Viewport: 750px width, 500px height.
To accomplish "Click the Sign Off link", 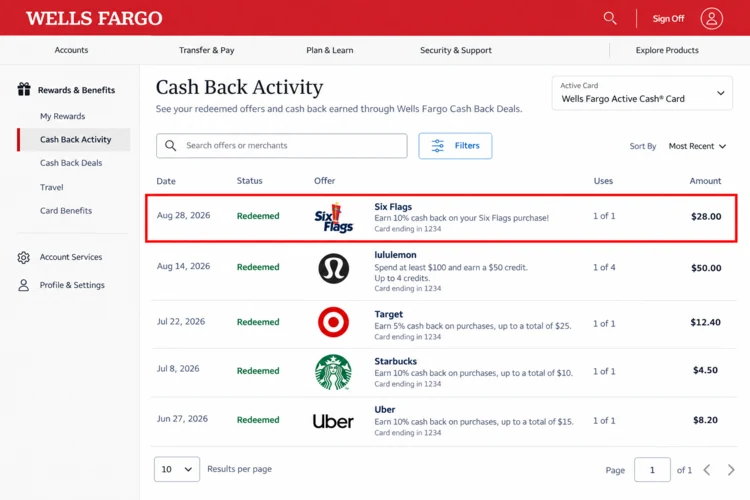I will 668,19.
